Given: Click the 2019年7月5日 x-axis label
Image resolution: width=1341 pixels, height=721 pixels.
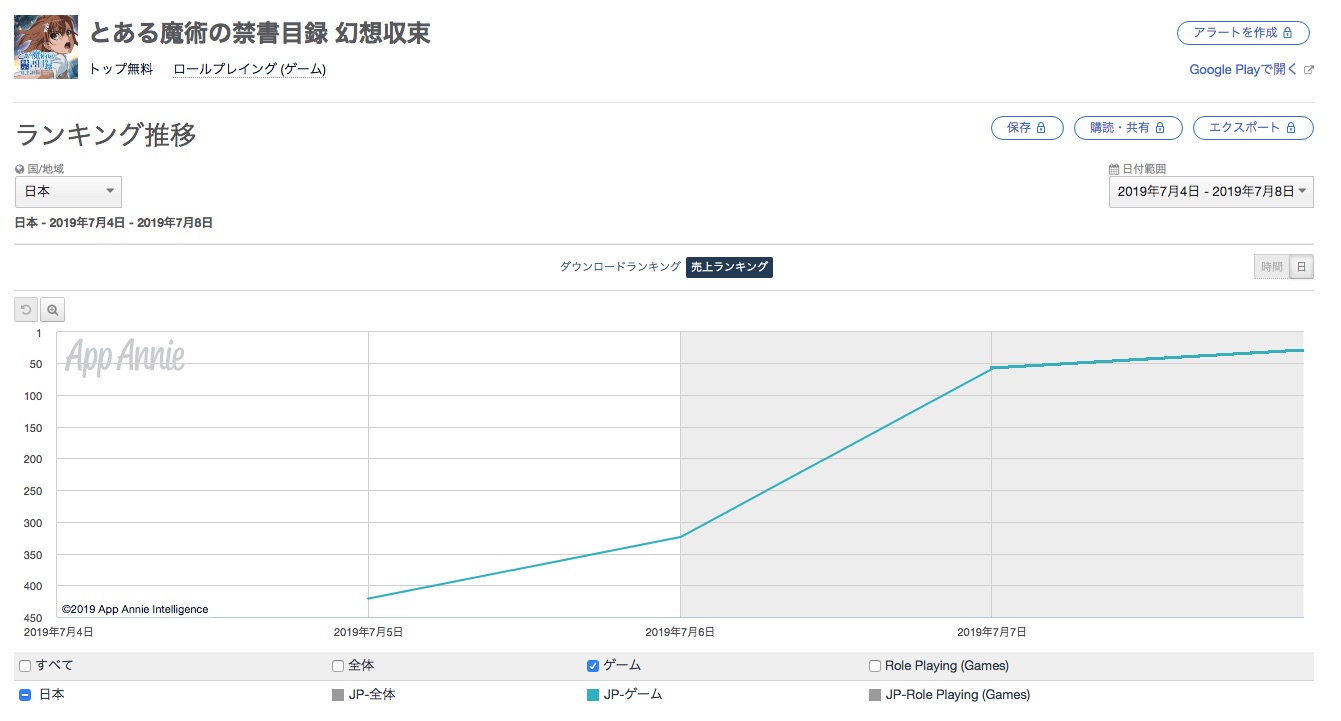Looking at the screenshot, I should pyautogui.click(x=369, y=632).
